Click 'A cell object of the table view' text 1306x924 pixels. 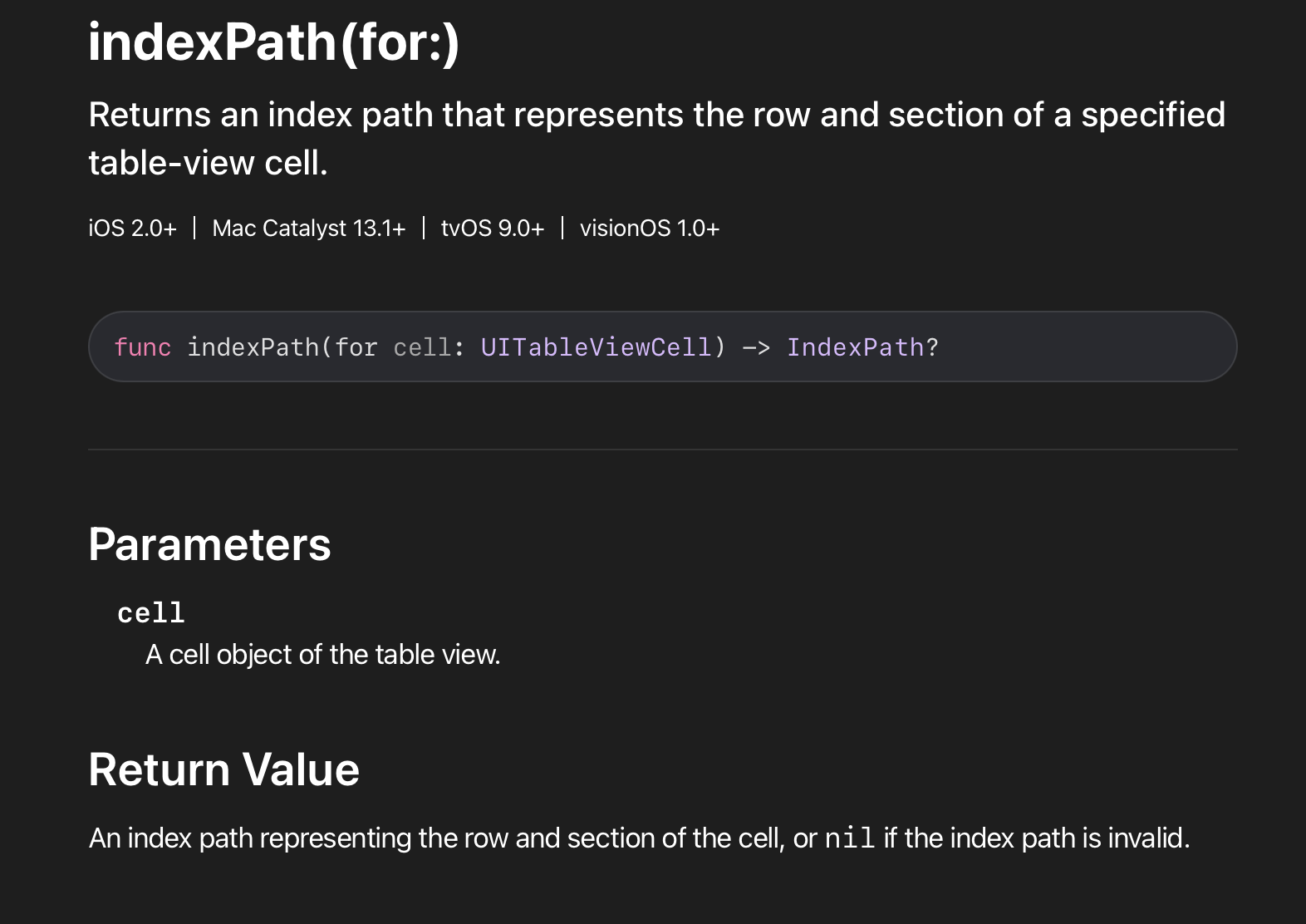pyautogui.click(x=322, y=655)
